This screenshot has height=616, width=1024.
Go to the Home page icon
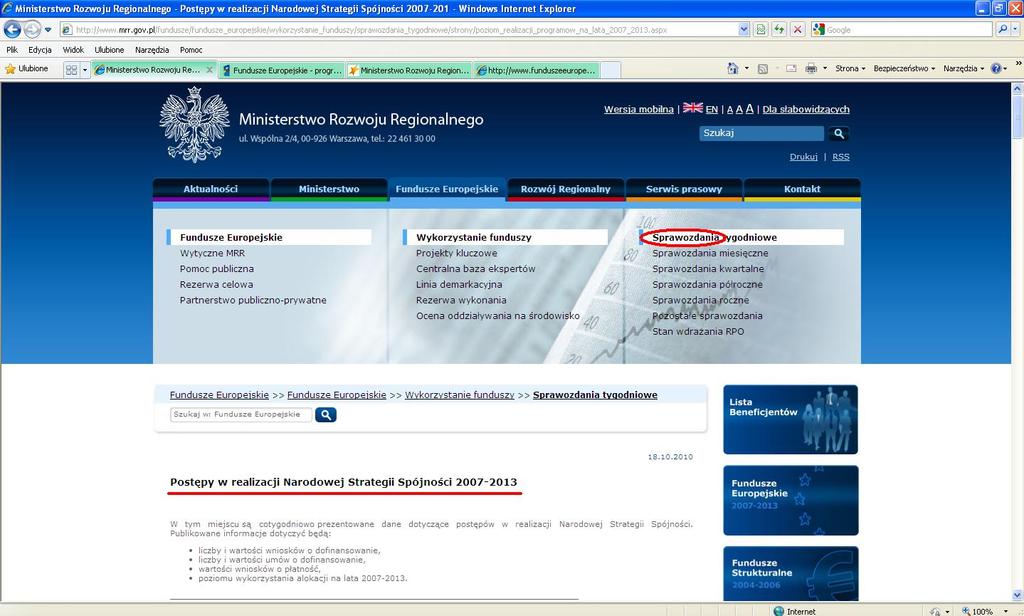(x=733, y=68)
